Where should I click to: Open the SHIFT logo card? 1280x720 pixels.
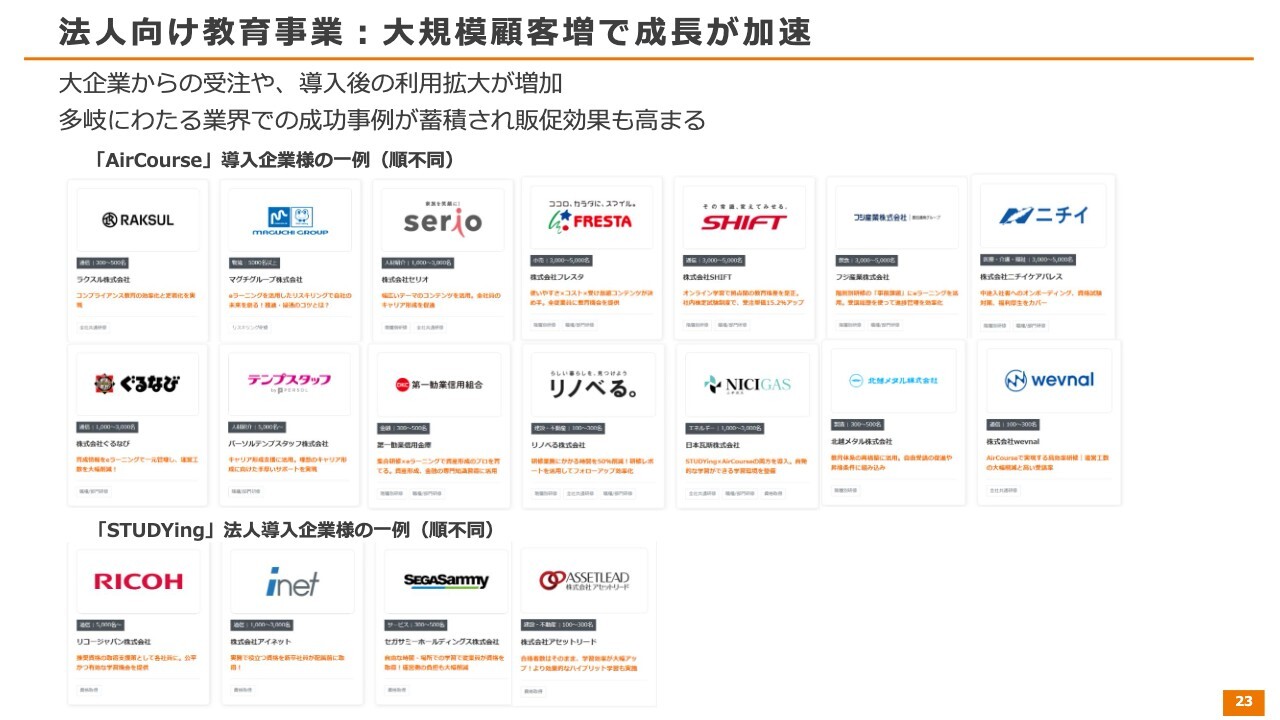pos(743,217)
